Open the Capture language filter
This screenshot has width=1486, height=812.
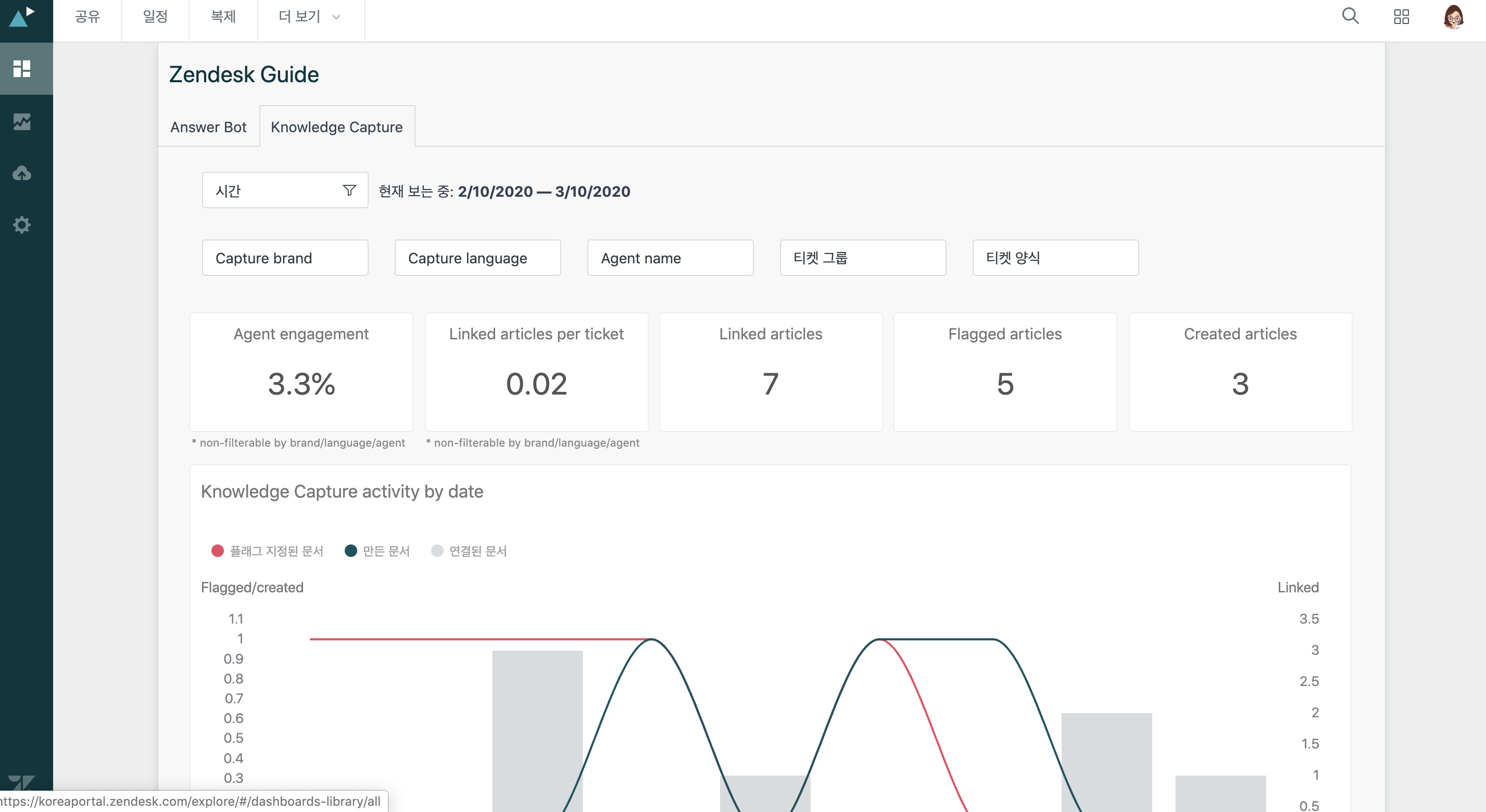point(477,258)
